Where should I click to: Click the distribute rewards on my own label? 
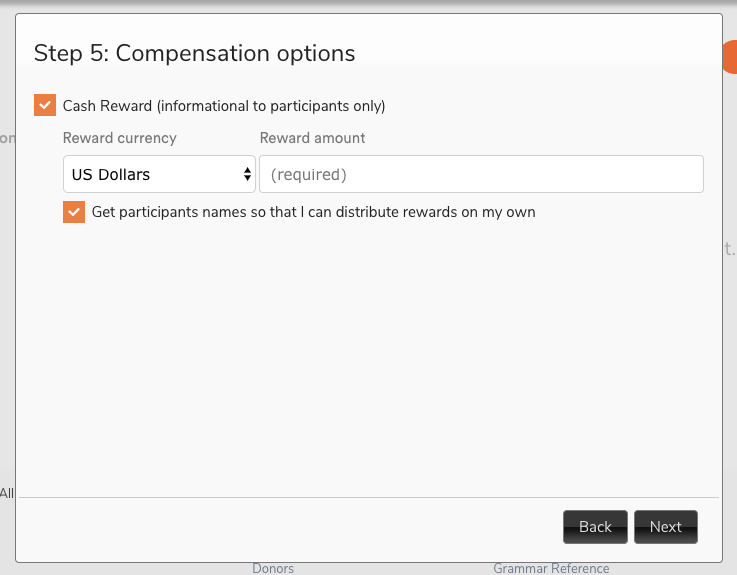coord(436,212)
